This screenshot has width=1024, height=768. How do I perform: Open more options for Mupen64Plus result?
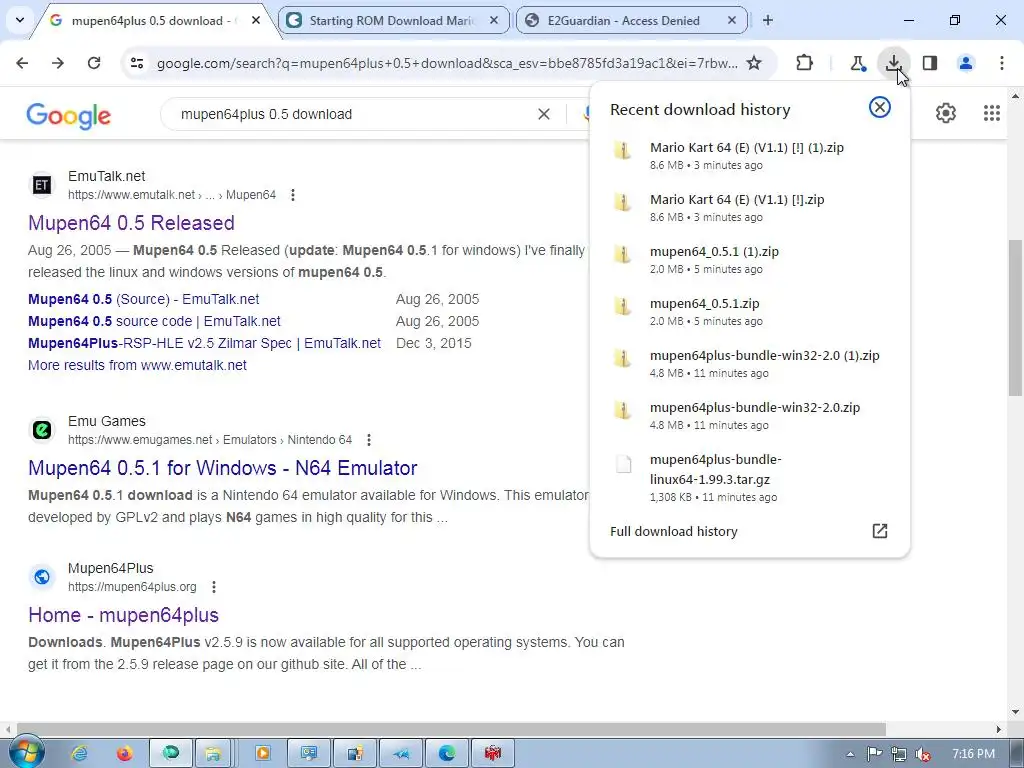click(x=214, y=586)
